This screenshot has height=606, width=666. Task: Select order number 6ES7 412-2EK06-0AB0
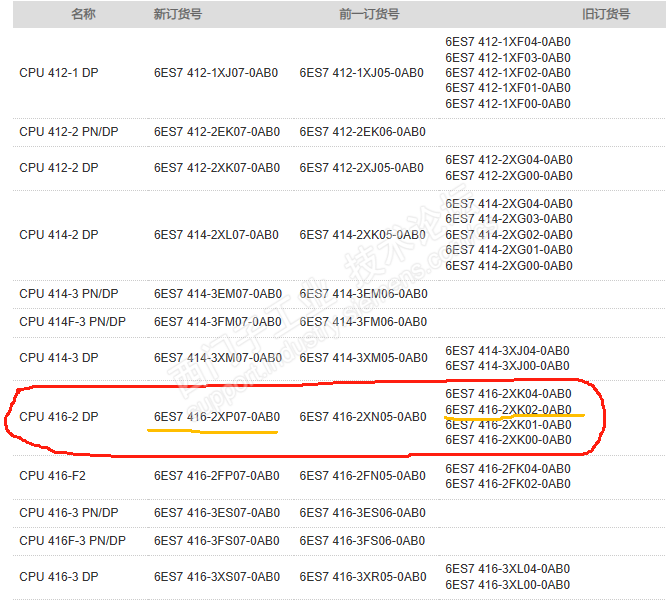[x=362, y=132]
